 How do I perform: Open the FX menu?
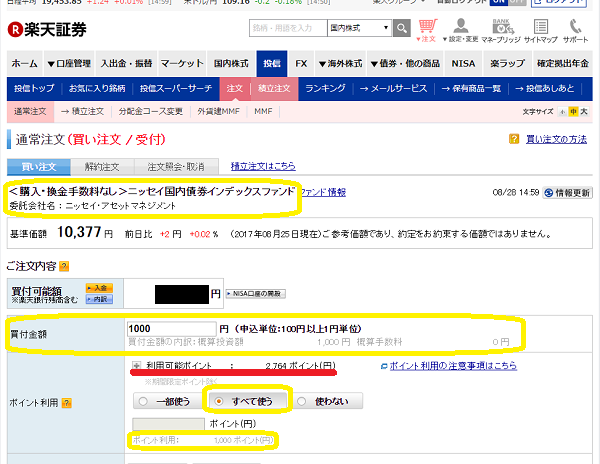(x=301, y=63)
